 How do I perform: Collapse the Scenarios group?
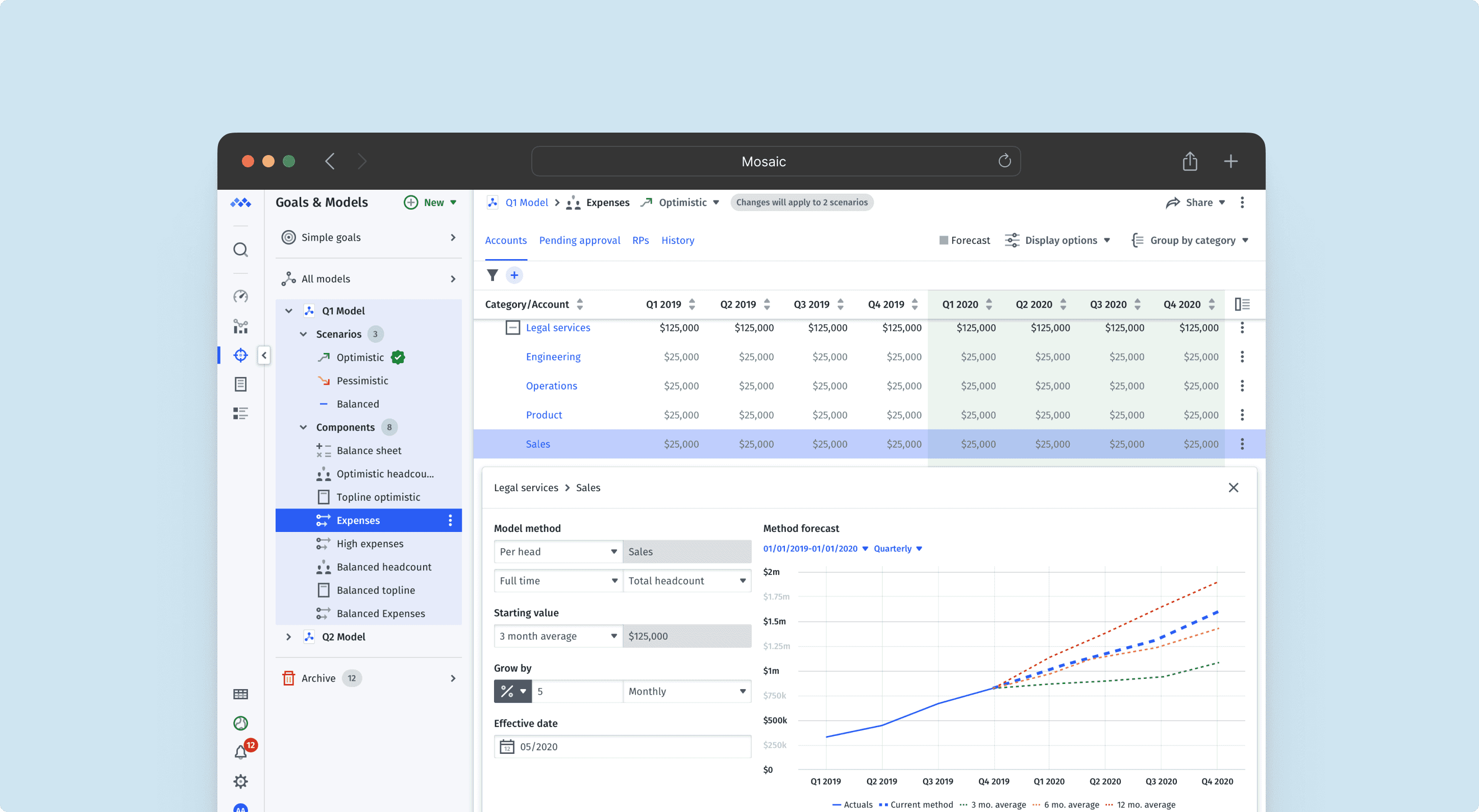click(303, 334)
